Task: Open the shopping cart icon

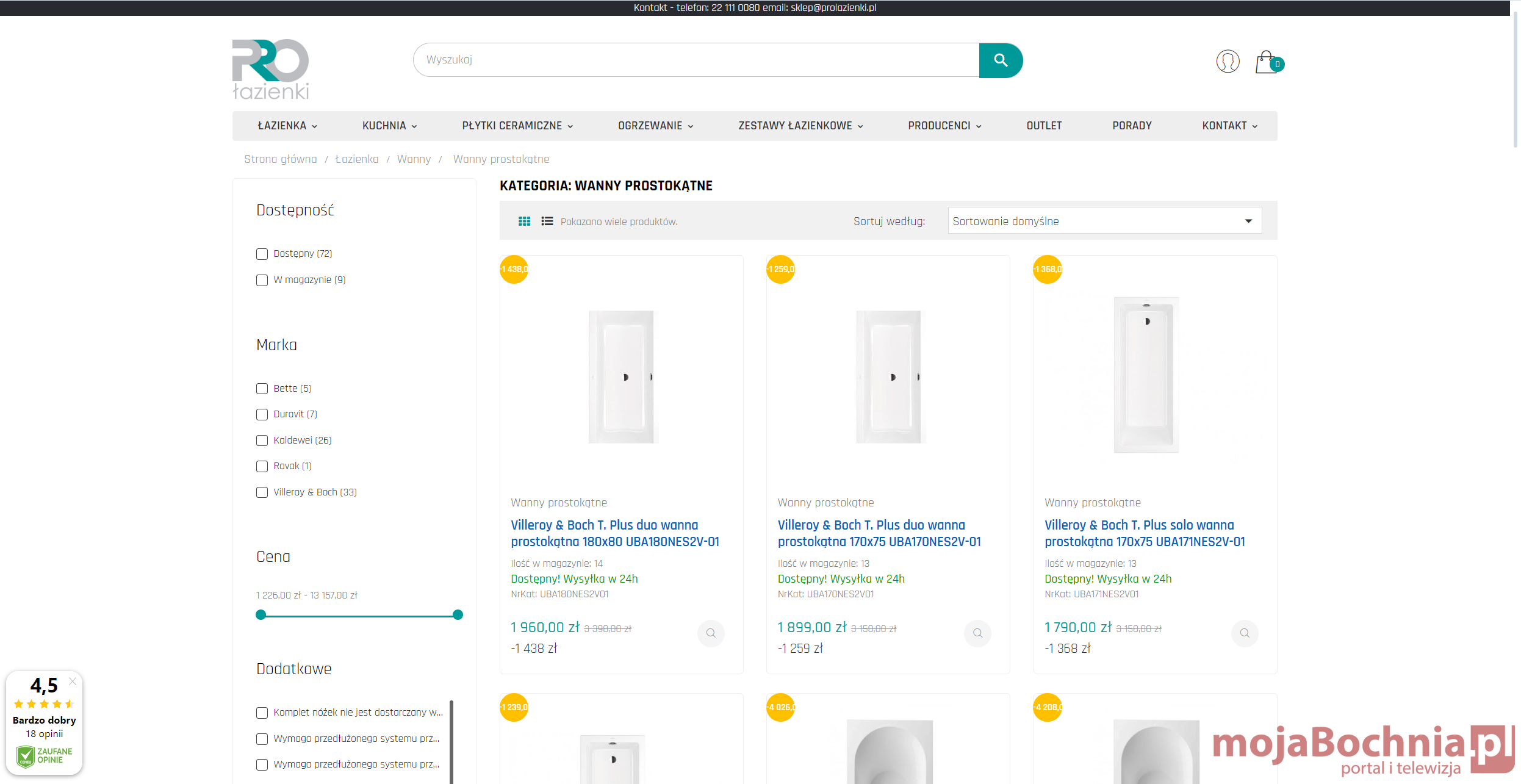Action: 1267,62
